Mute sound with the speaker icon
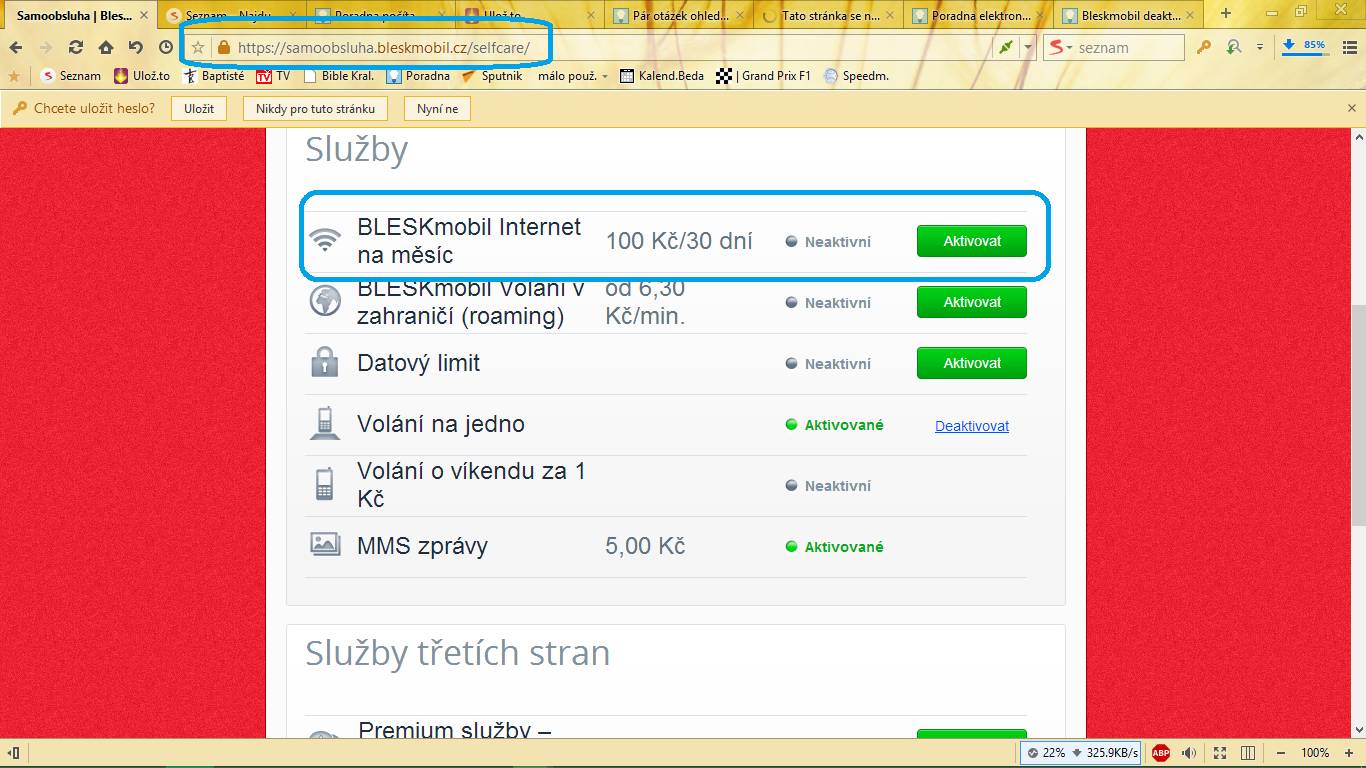This screenshot has height=768, width=1366. [x=1190, y=753]
